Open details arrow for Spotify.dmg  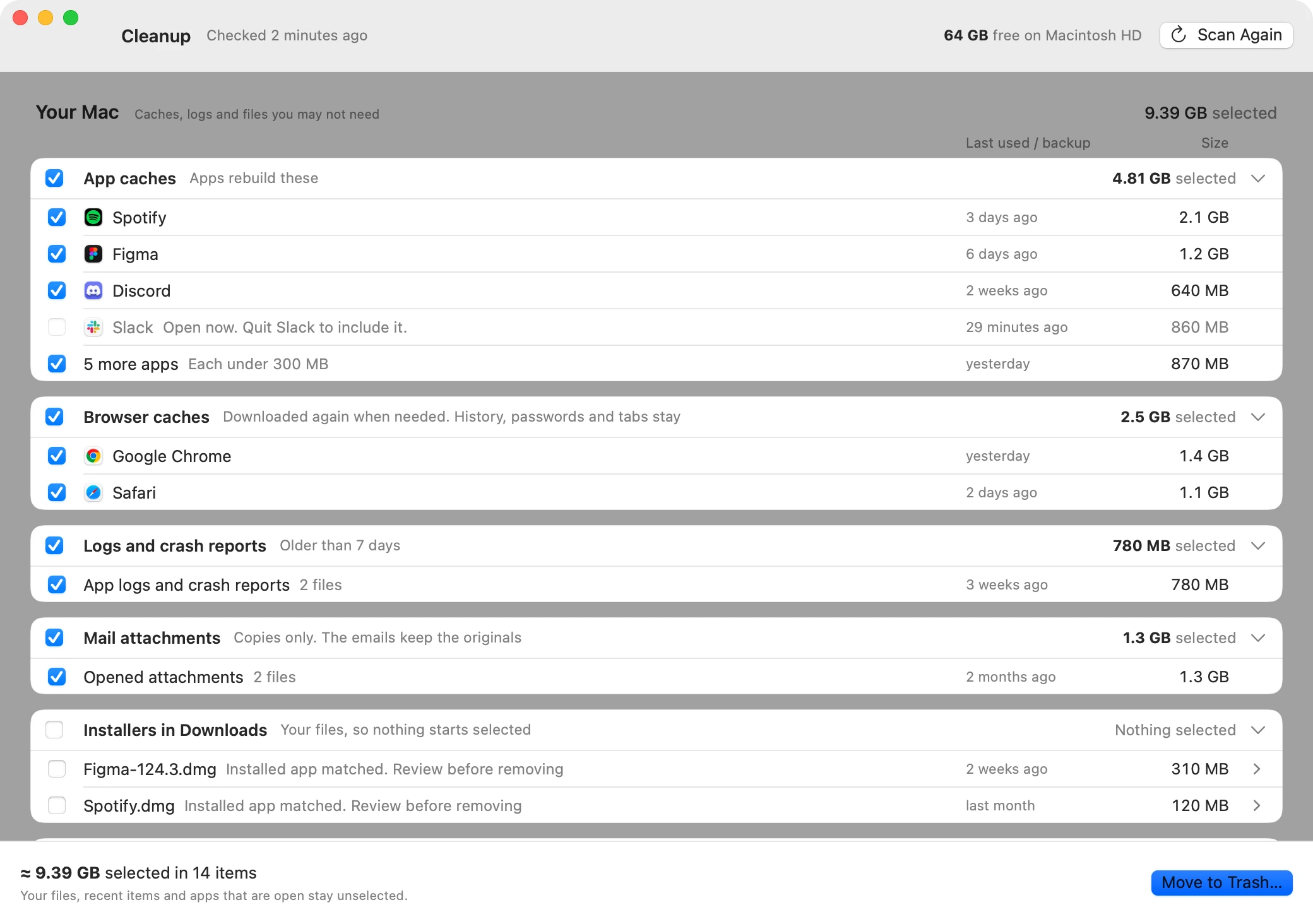click(x=1257, y=806)
